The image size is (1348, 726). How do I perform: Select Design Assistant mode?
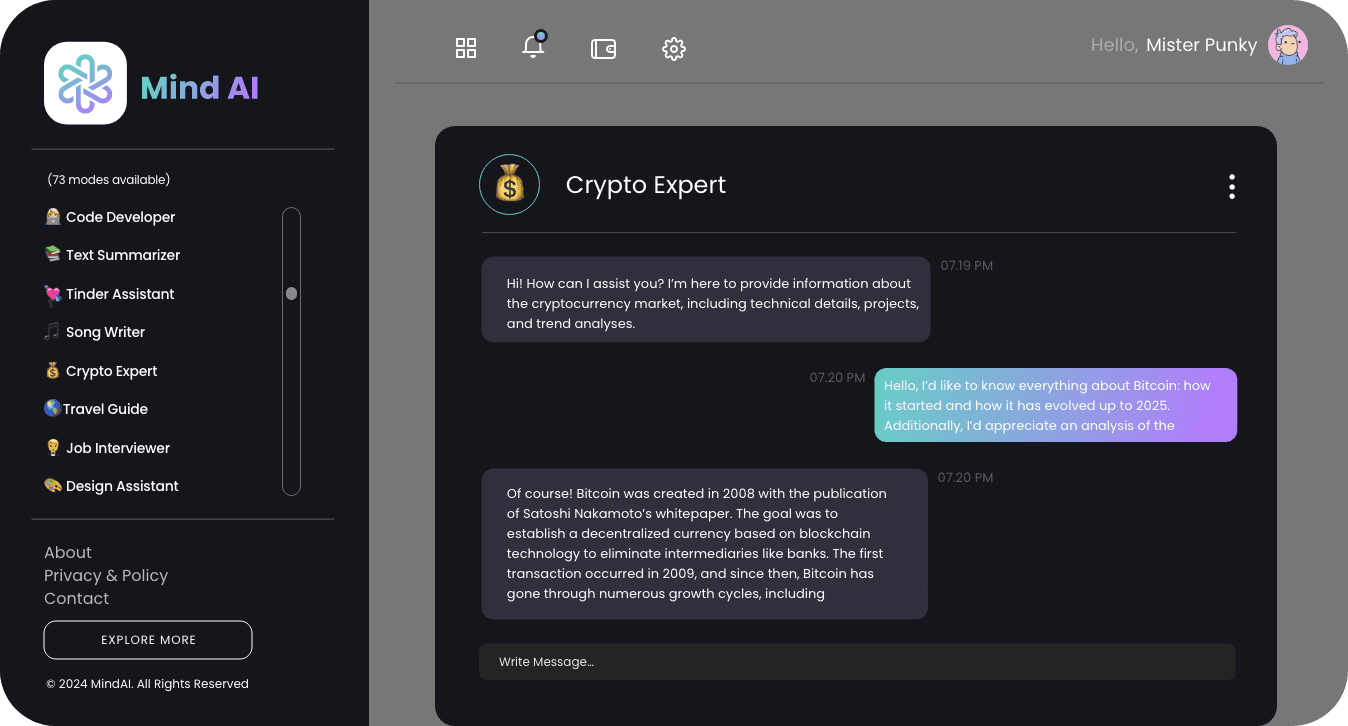[111, 486]
